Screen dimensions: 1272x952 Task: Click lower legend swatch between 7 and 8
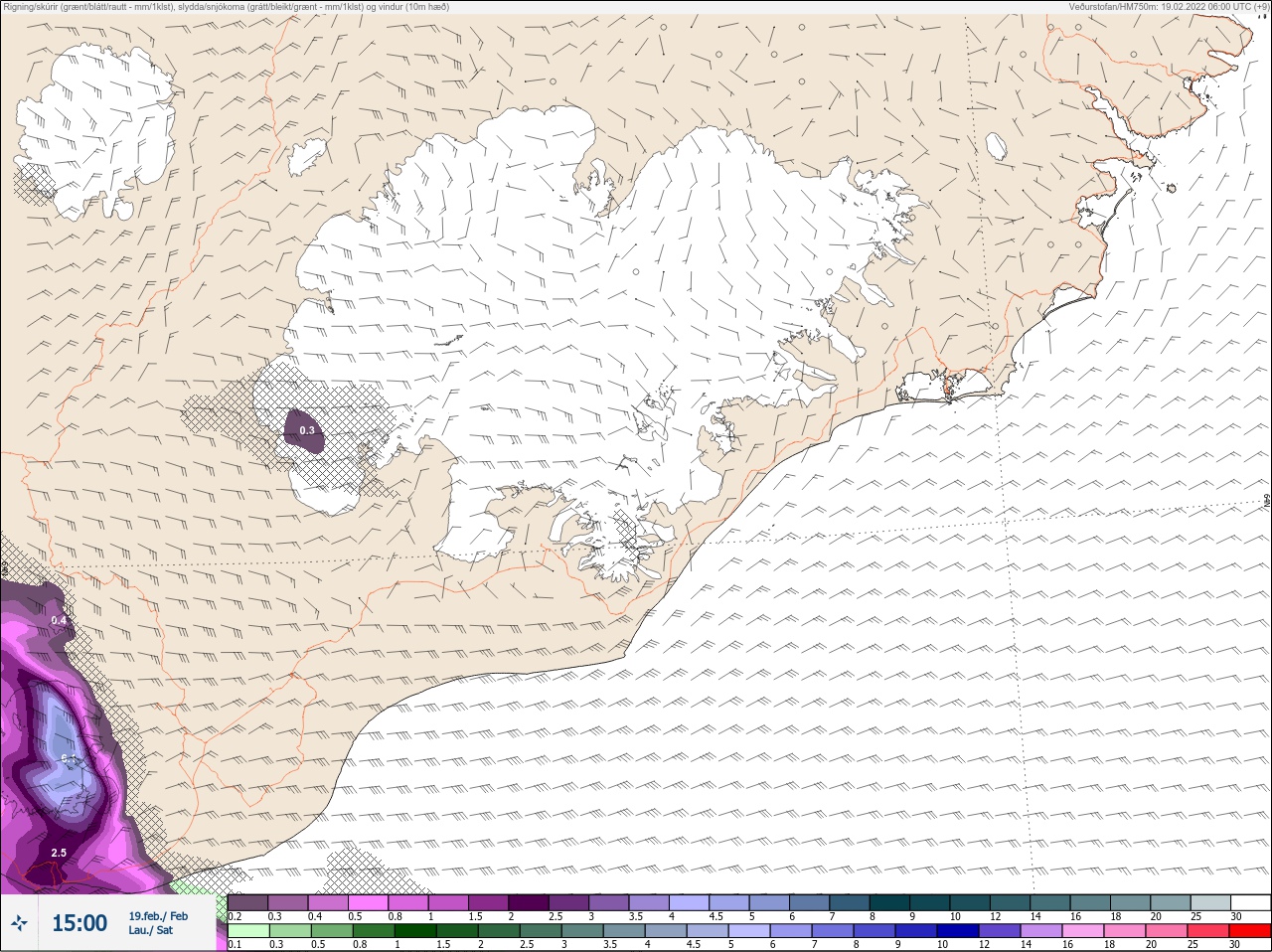833,931
